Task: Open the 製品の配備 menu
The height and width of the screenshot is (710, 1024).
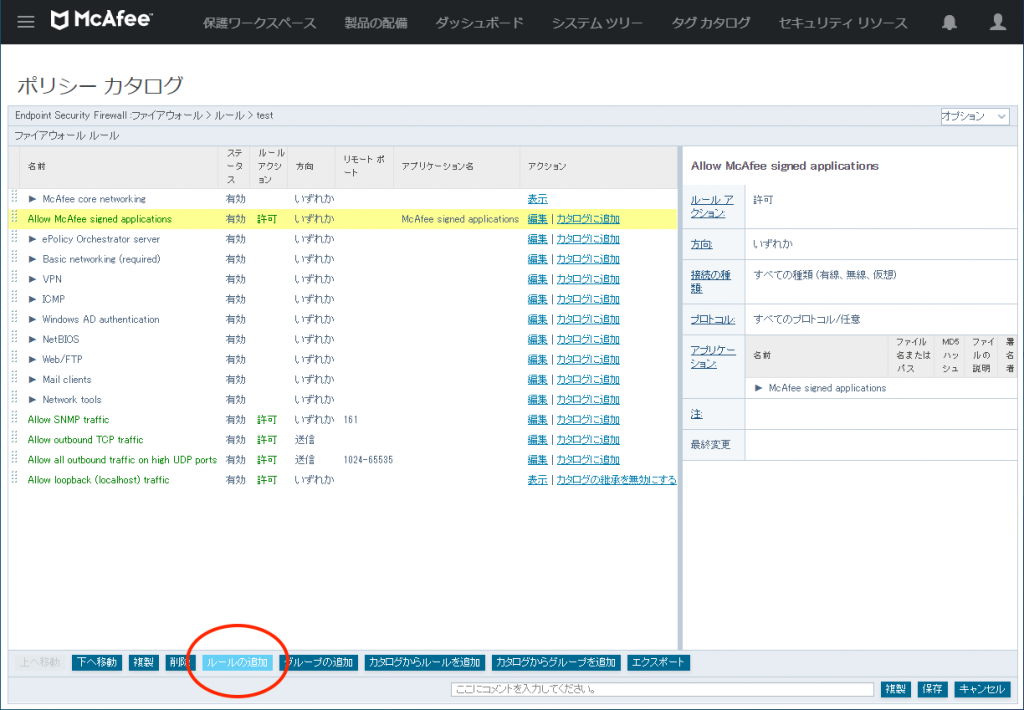Action: [376, 23]
